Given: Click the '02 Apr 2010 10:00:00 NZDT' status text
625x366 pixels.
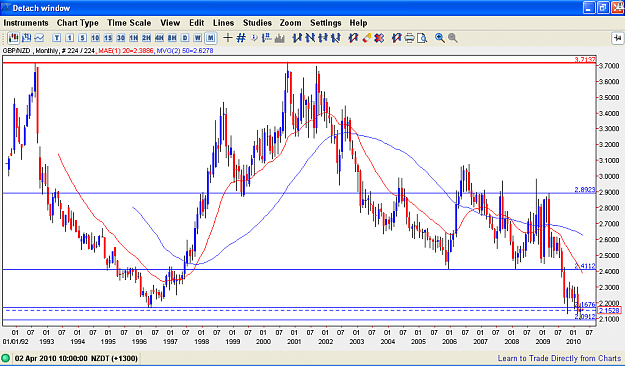Looking at the screenshot, I should [x=76, y=358].
